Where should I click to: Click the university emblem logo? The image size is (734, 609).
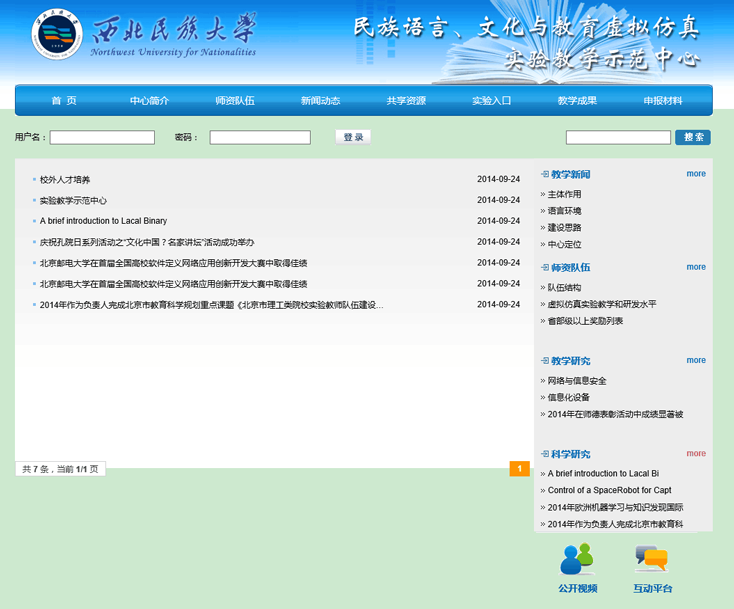57,36
